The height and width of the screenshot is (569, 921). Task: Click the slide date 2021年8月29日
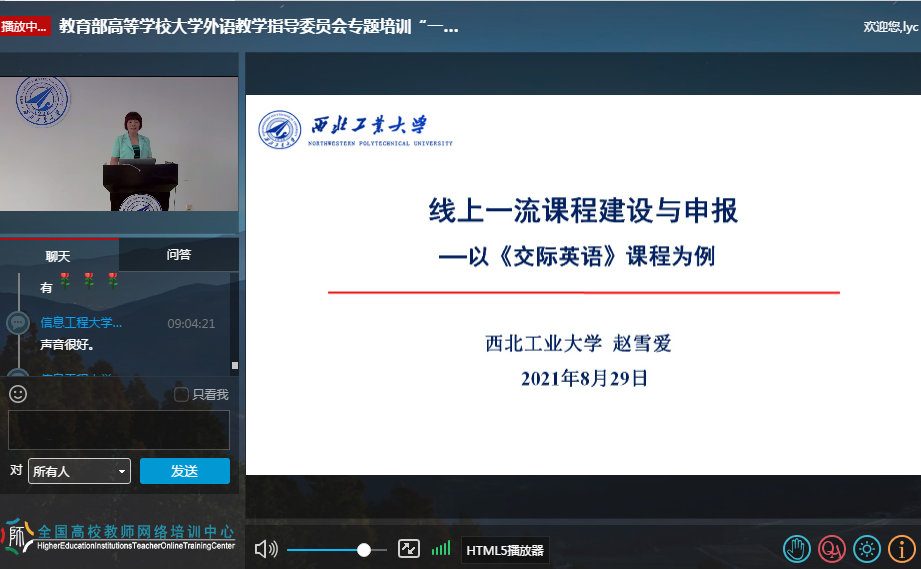click(x=584, y=378)
